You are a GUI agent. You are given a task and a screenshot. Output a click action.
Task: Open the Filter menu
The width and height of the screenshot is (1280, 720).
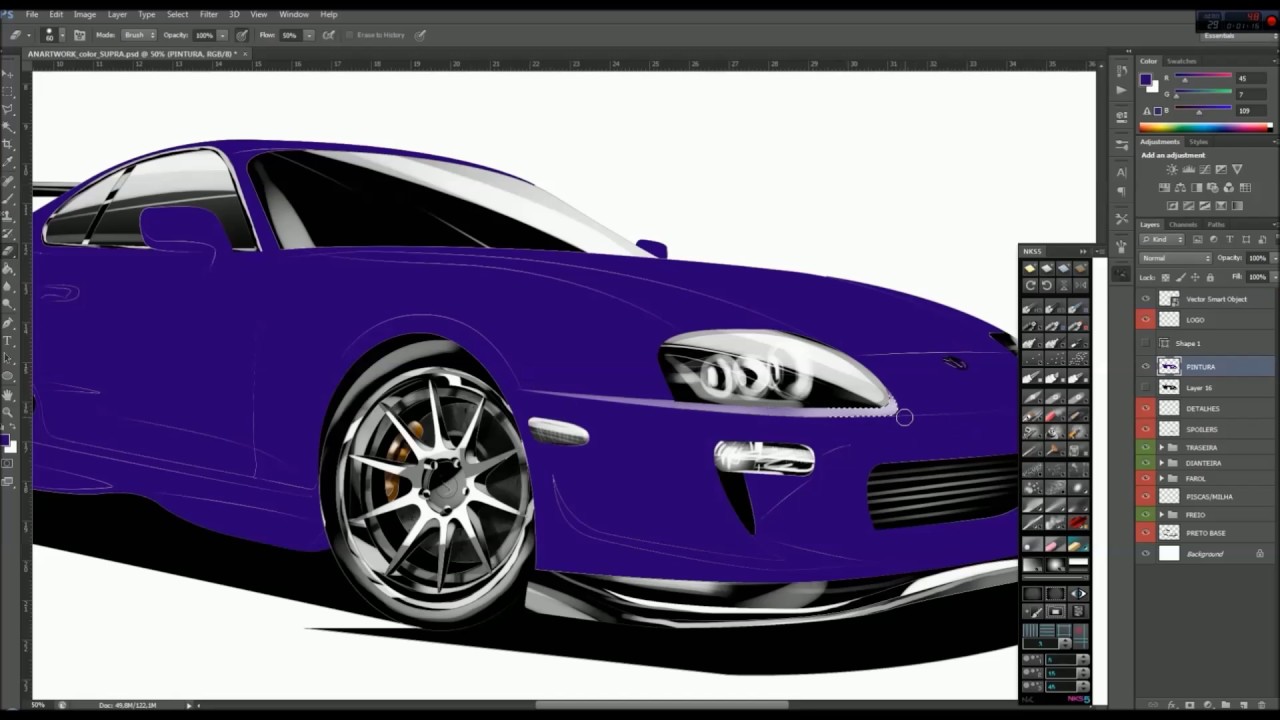pos(208,14)
